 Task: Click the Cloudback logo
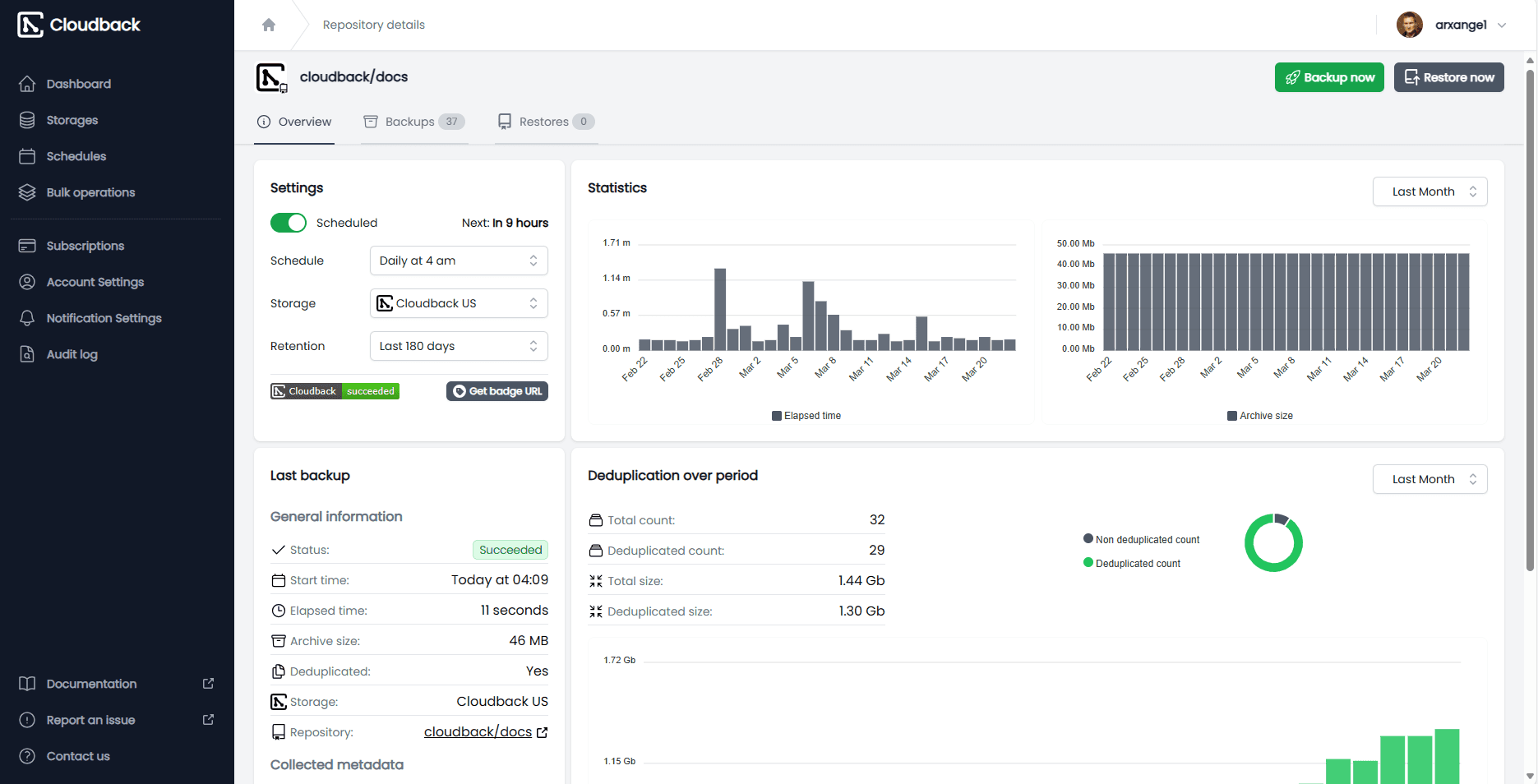pos(79,25)
